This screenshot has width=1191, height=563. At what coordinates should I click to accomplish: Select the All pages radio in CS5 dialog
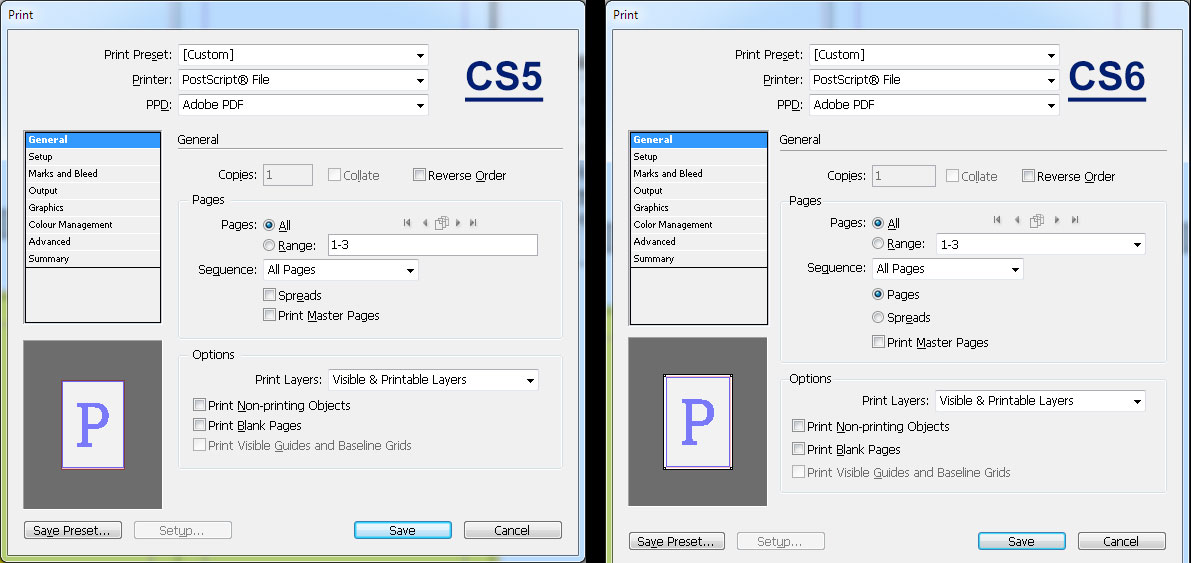coord(269,225)
